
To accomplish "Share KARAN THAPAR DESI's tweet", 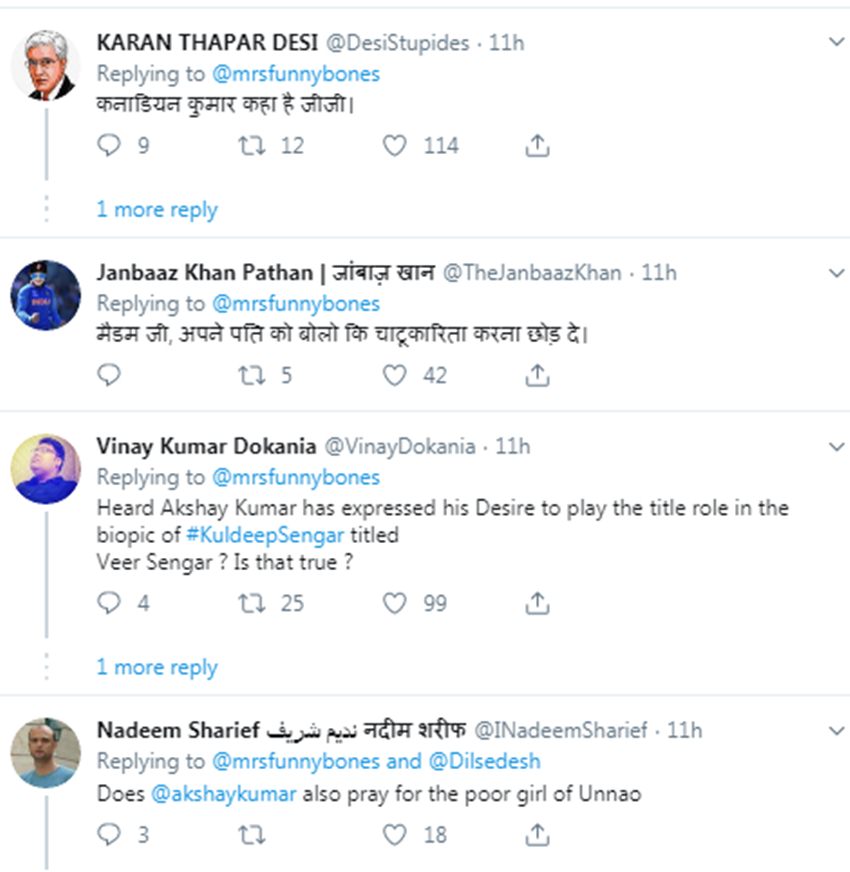I will 537,146.
